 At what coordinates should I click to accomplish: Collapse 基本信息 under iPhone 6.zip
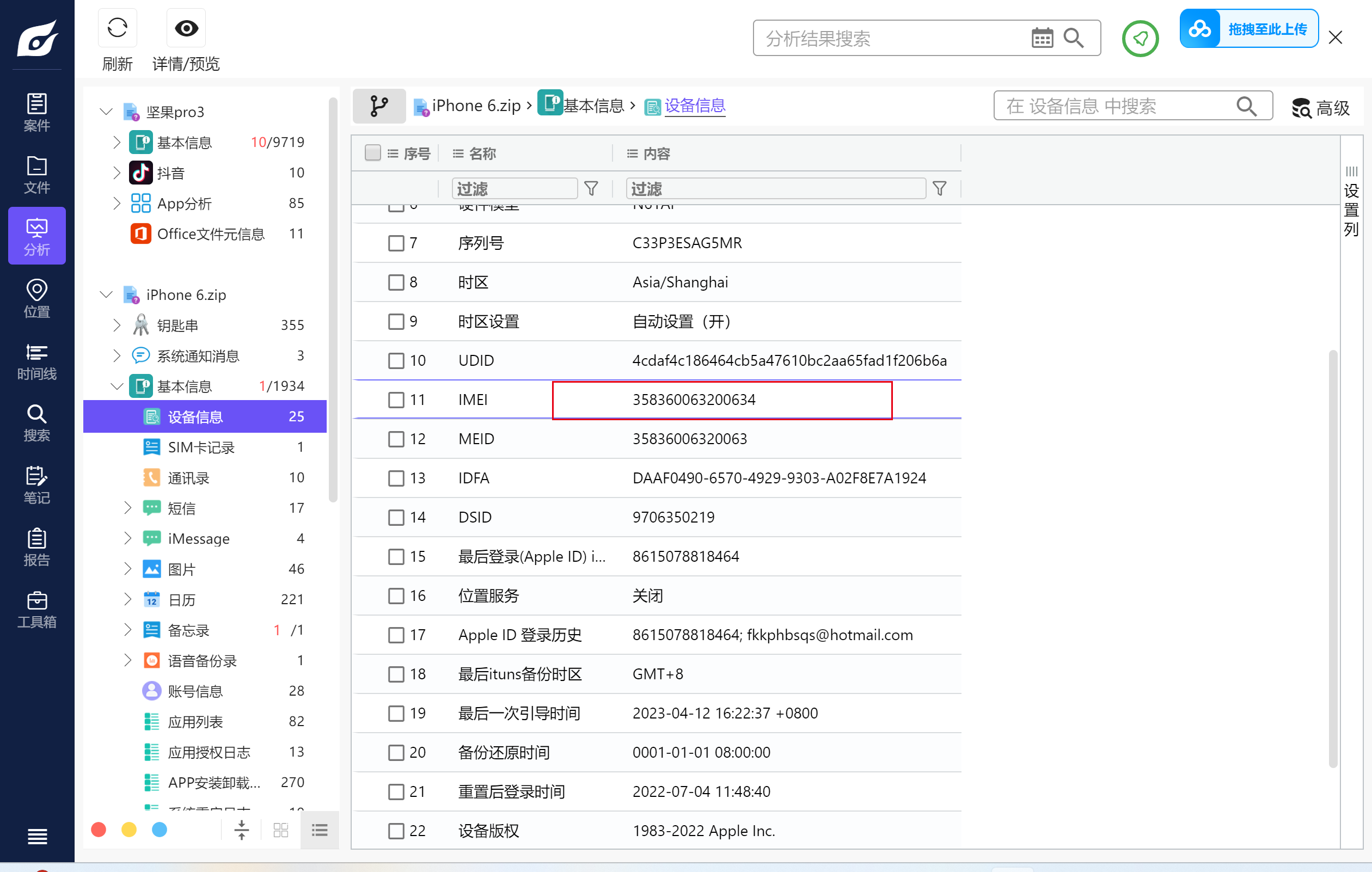117,386
